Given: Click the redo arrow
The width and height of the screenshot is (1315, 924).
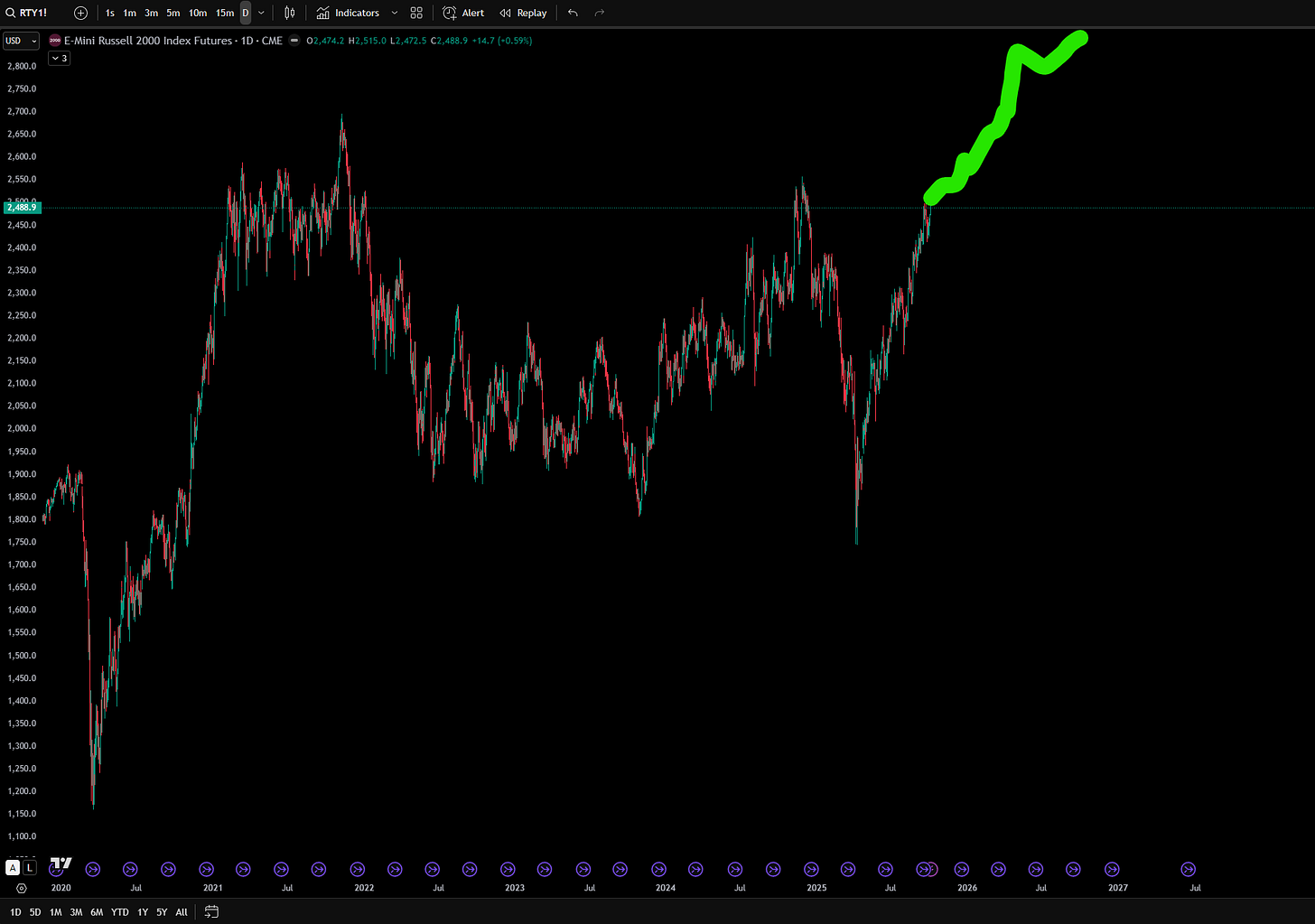Looking at the screenshot, I should click(600, 13).
